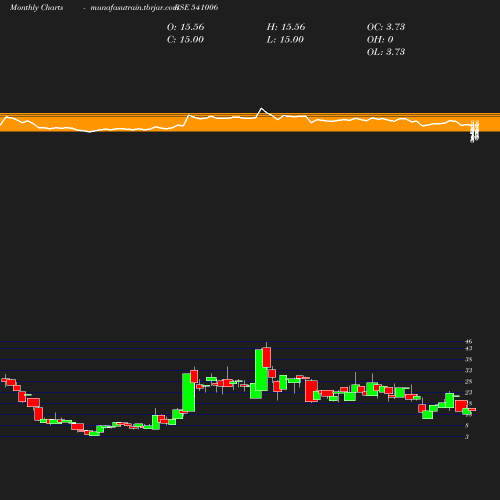Click the price axis label 38
The width and height of the screenshot is (500, 500).
(469, 360)
